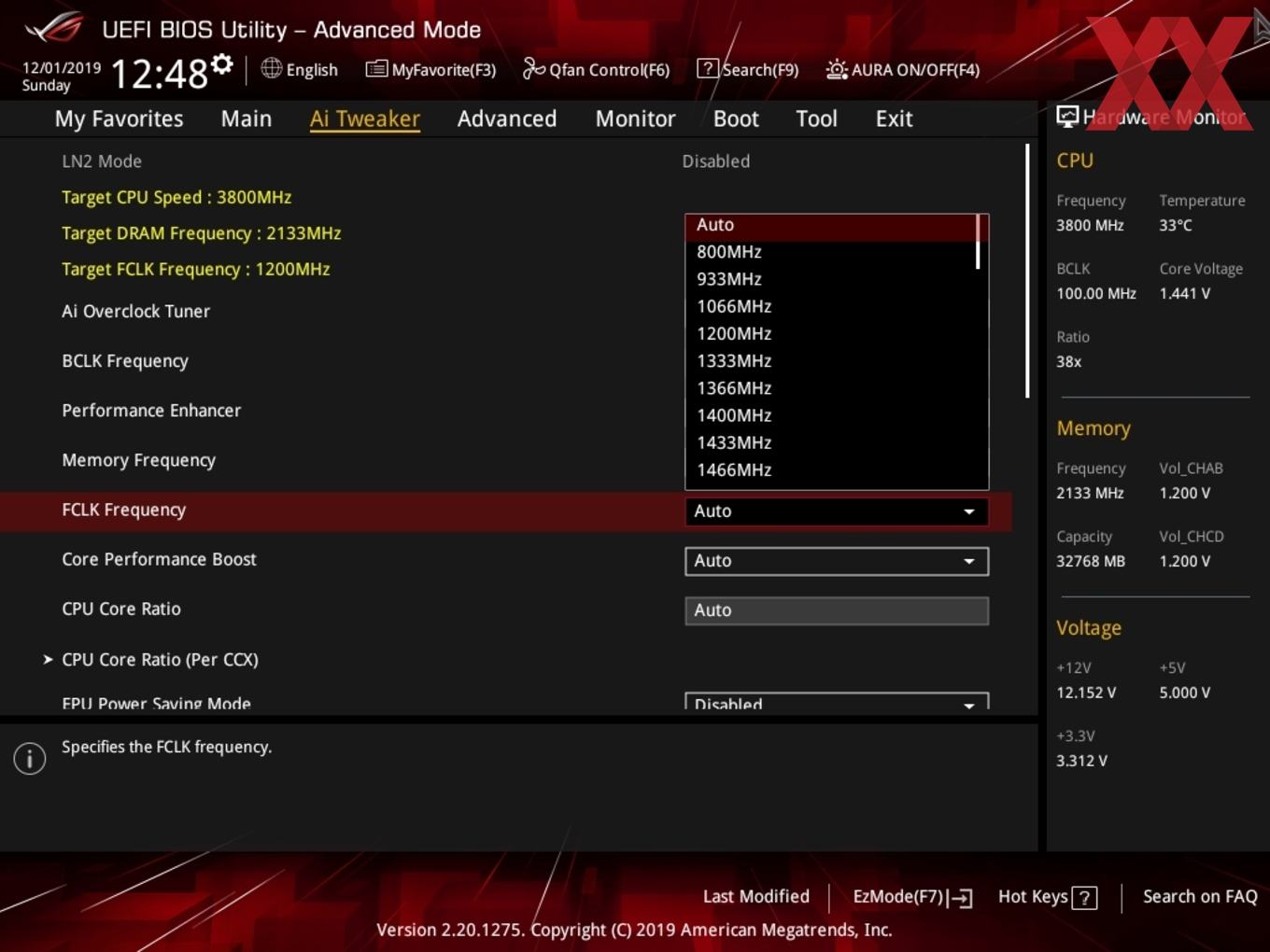Click Target FCLK Frequency : 1200MHz text

point(195,270)
